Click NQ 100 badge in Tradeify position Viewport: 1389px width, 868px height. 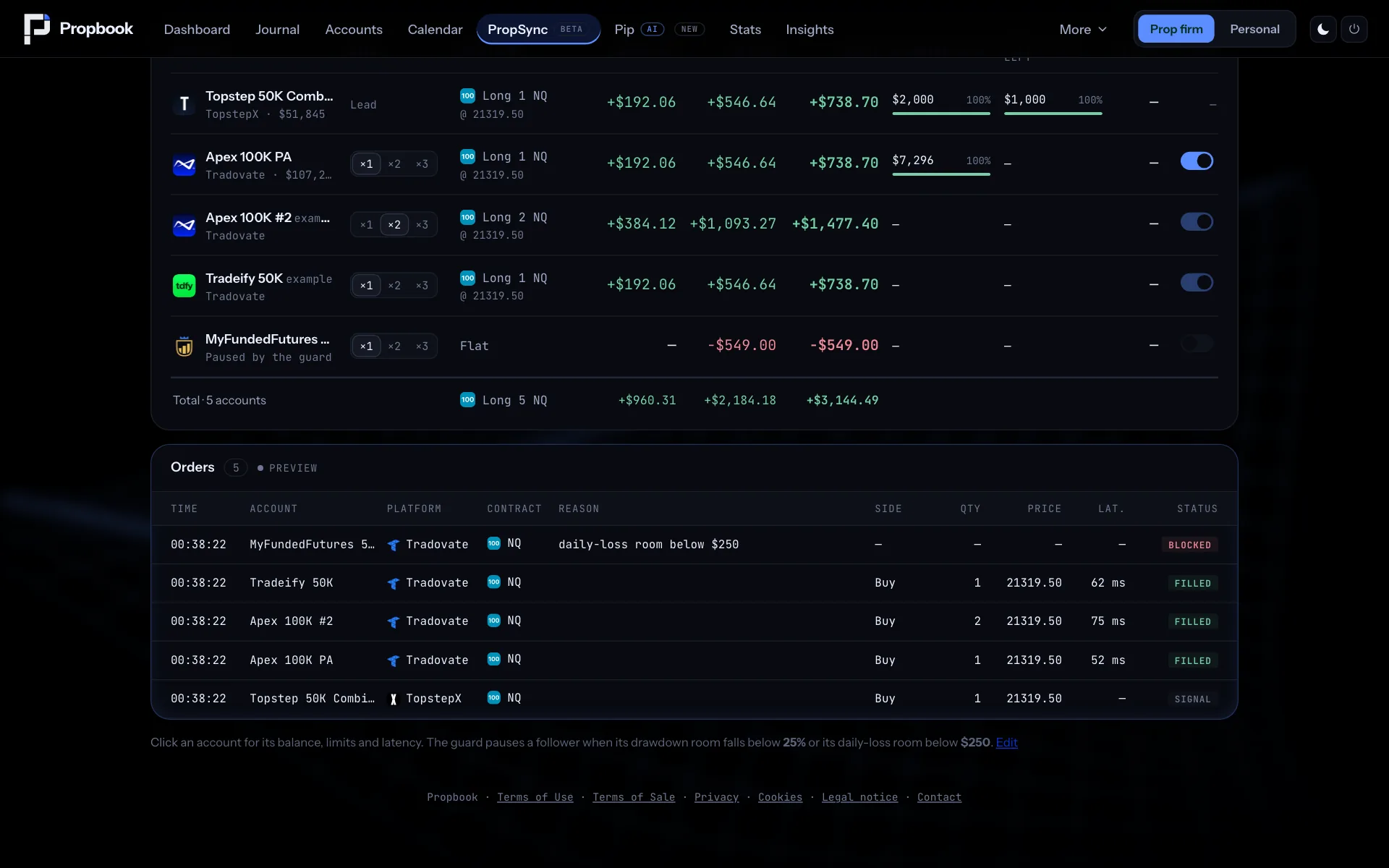point(468,278)
